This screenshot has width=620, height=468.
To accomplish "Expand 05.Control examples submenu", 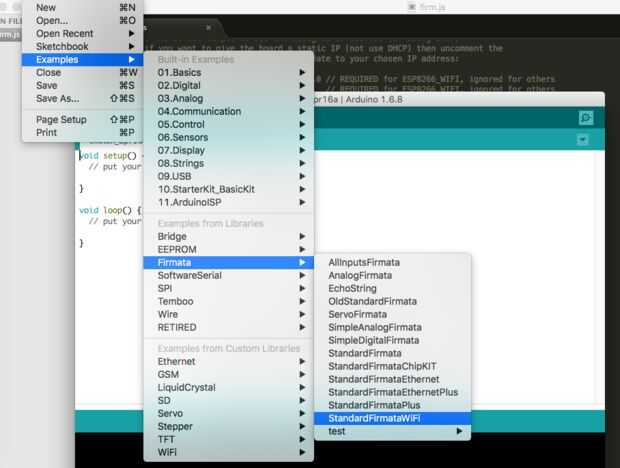I will point(229,124).
